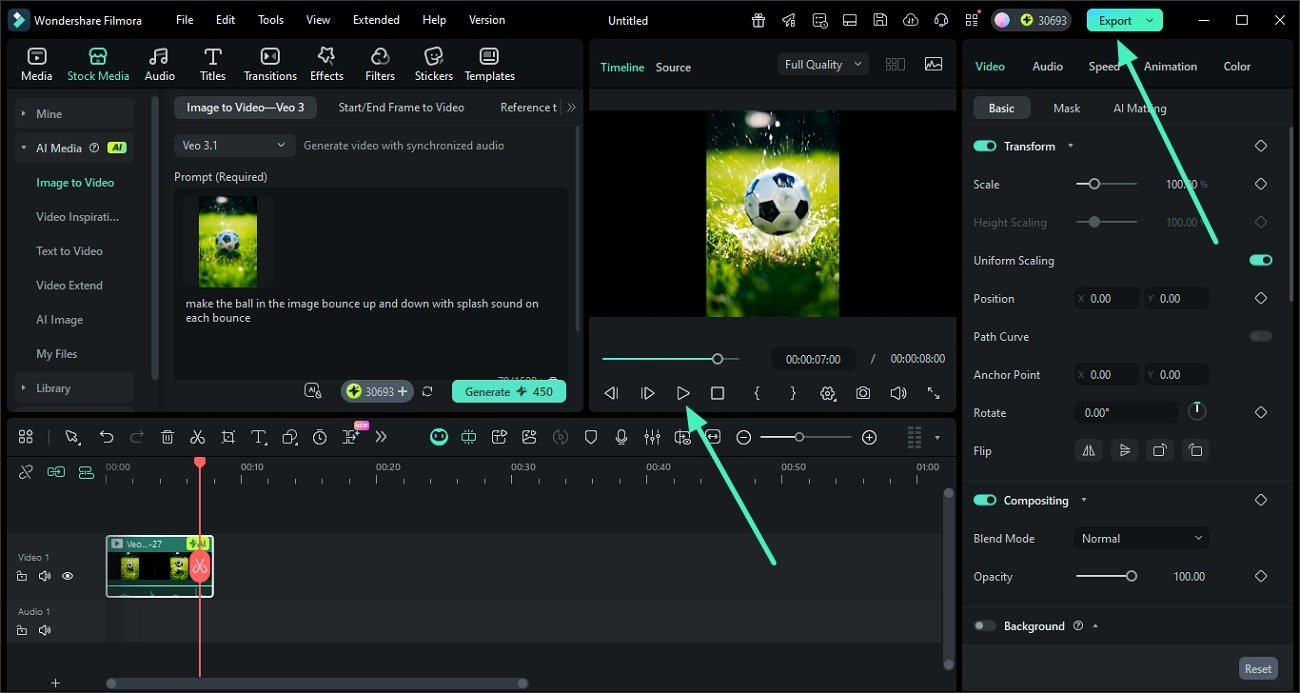This screenshot has height=693, width=1300.
Task: Open the Extended menu
Action: click(x=376, y=20)
